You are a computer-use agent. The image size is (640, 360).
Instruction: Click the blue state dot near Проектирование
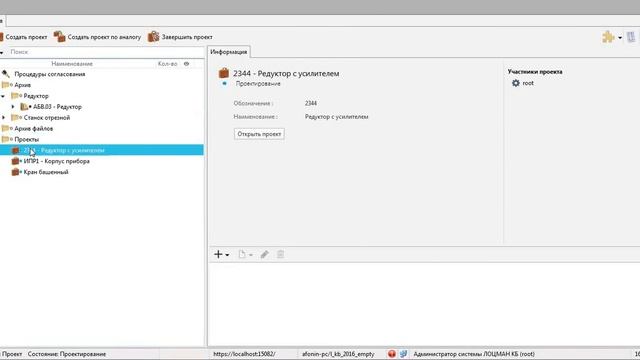click(224, 83)
